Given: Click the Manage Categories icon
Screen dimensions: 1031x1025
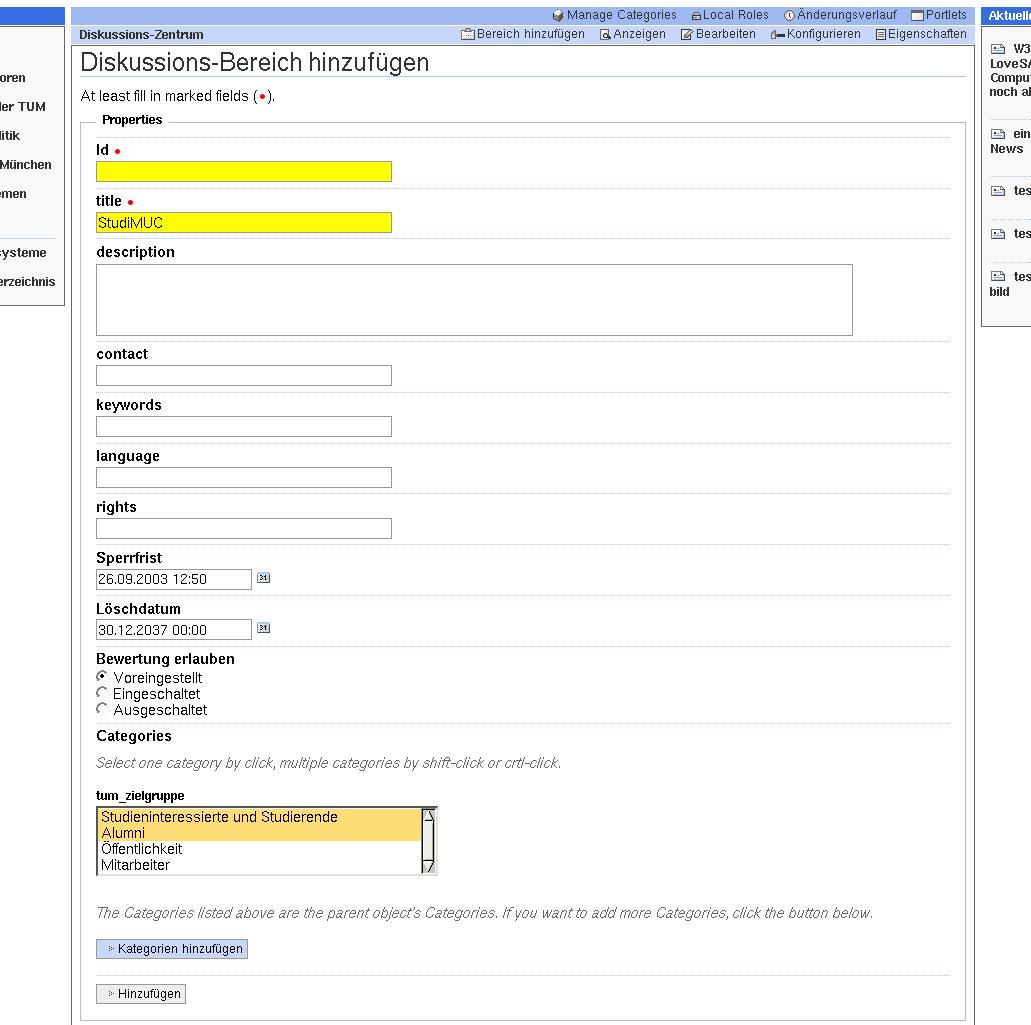Looking at the screenshot, I should [558, 16].
